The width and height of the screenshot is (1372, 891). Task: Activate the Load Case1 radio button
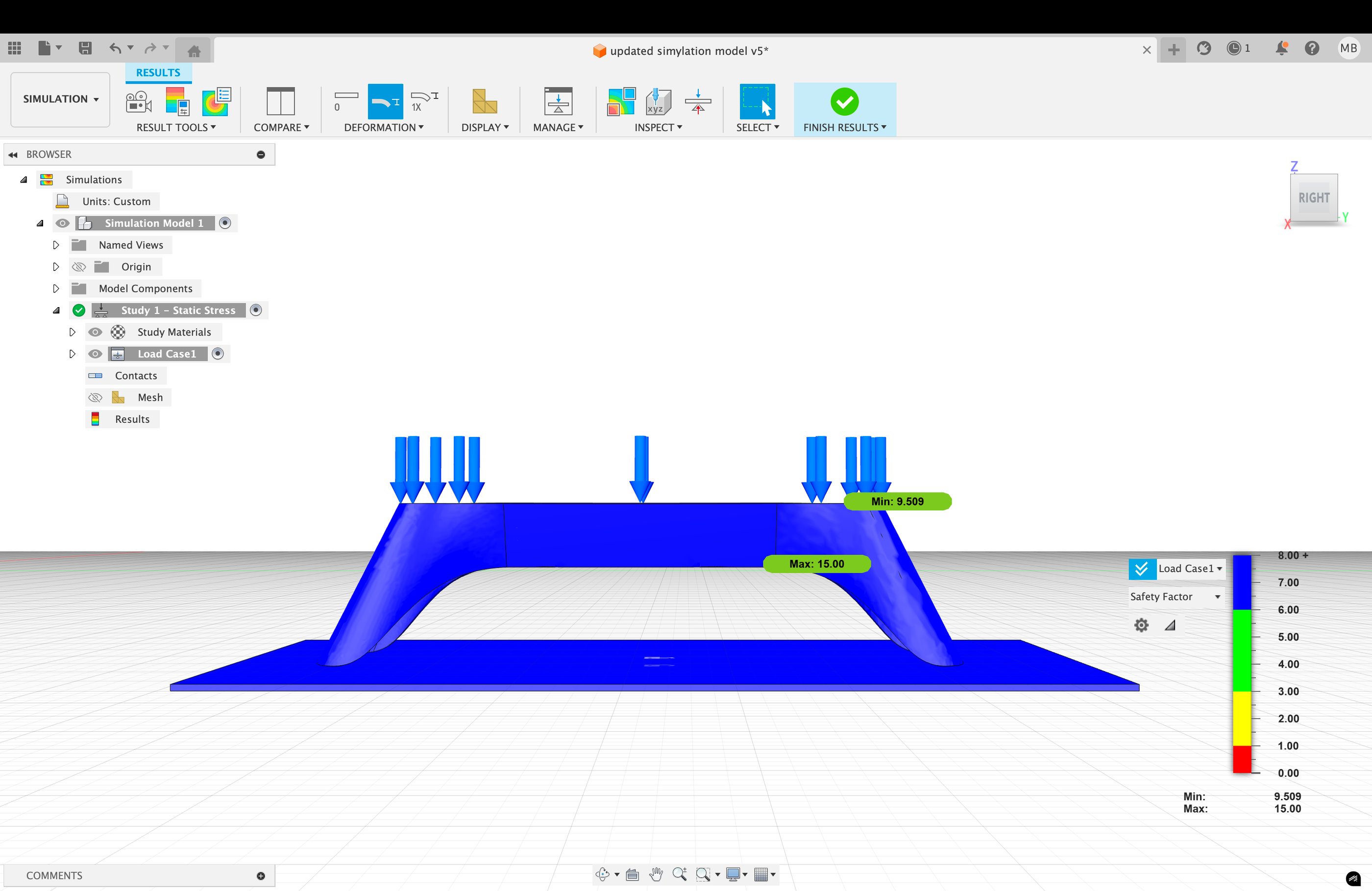point(218,354)
